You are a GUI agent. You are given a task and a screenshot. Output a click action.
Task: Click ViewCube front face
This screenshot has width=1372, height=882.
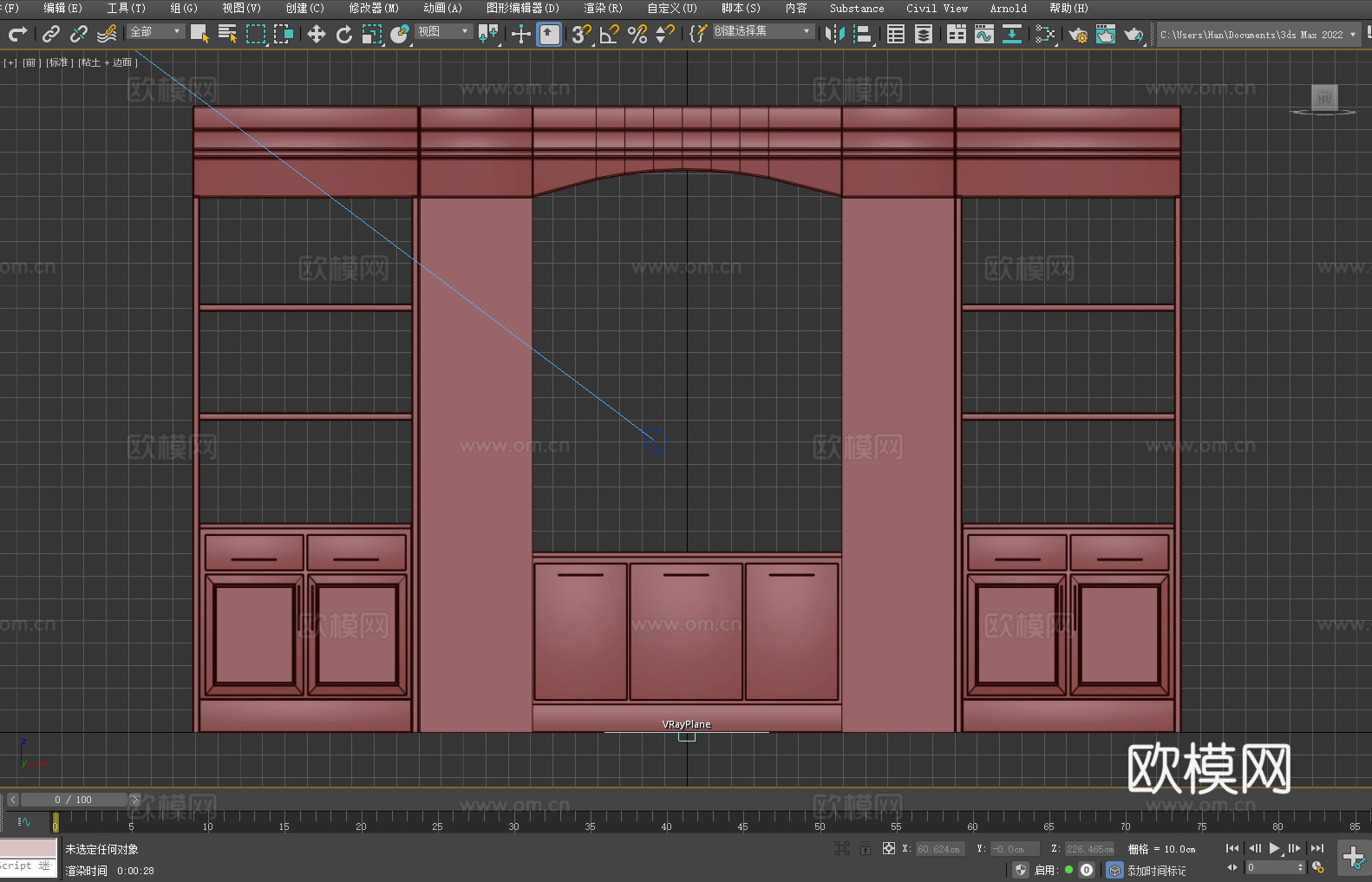coord(1324,97)
